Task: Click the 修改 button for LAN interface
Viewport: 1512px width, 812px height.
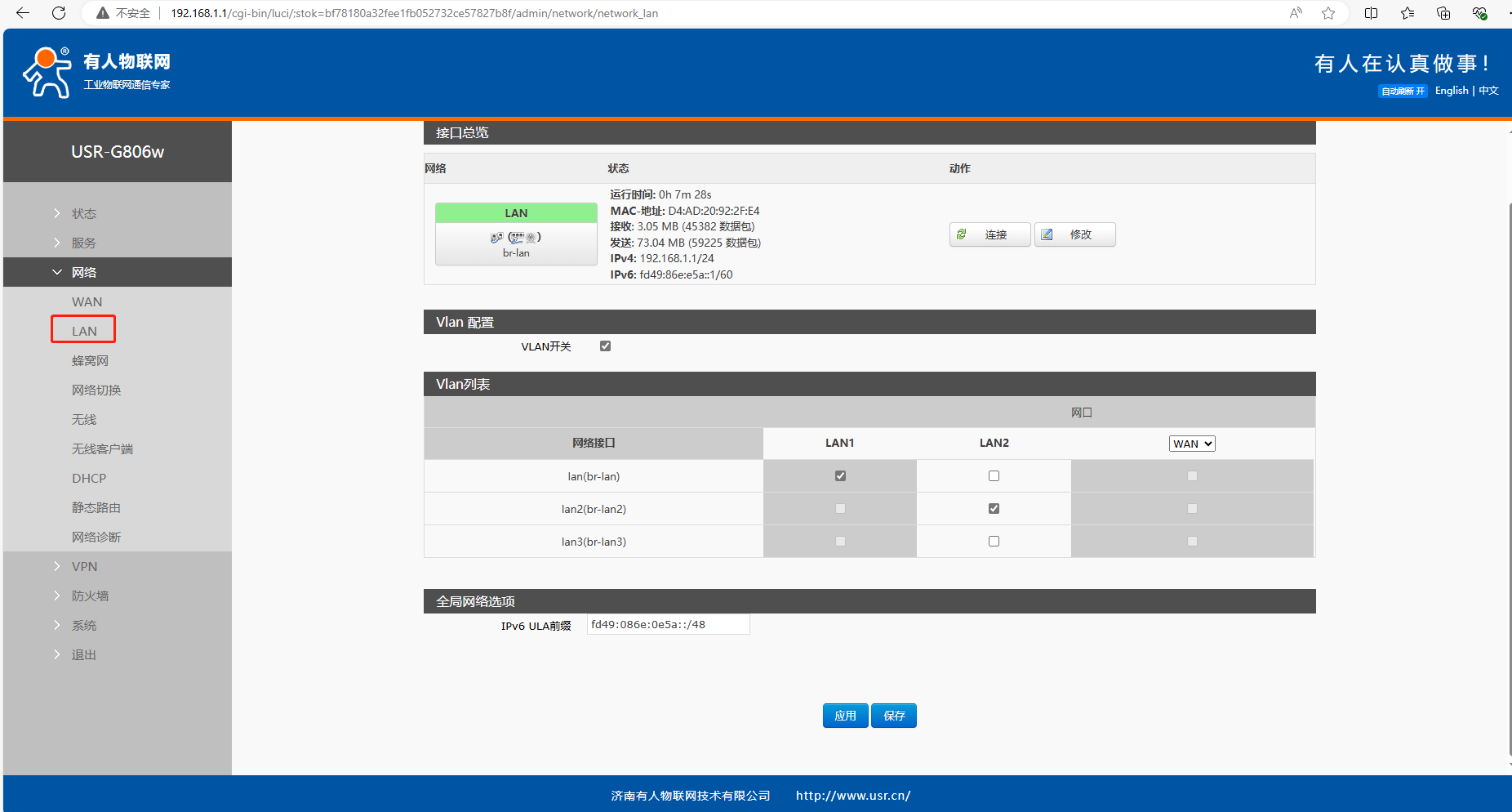Action: [x=1074, y=234]
